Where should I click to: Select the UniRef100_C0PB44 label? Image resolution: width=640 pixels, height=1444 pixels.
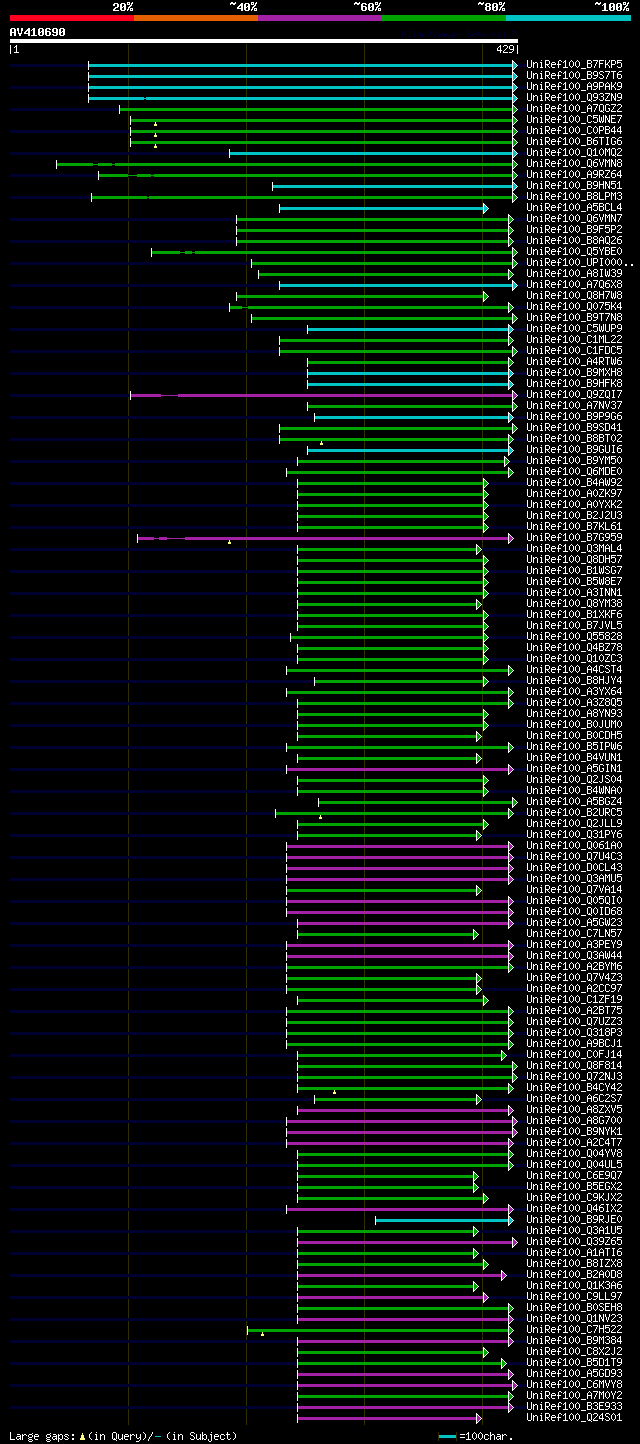574,131
